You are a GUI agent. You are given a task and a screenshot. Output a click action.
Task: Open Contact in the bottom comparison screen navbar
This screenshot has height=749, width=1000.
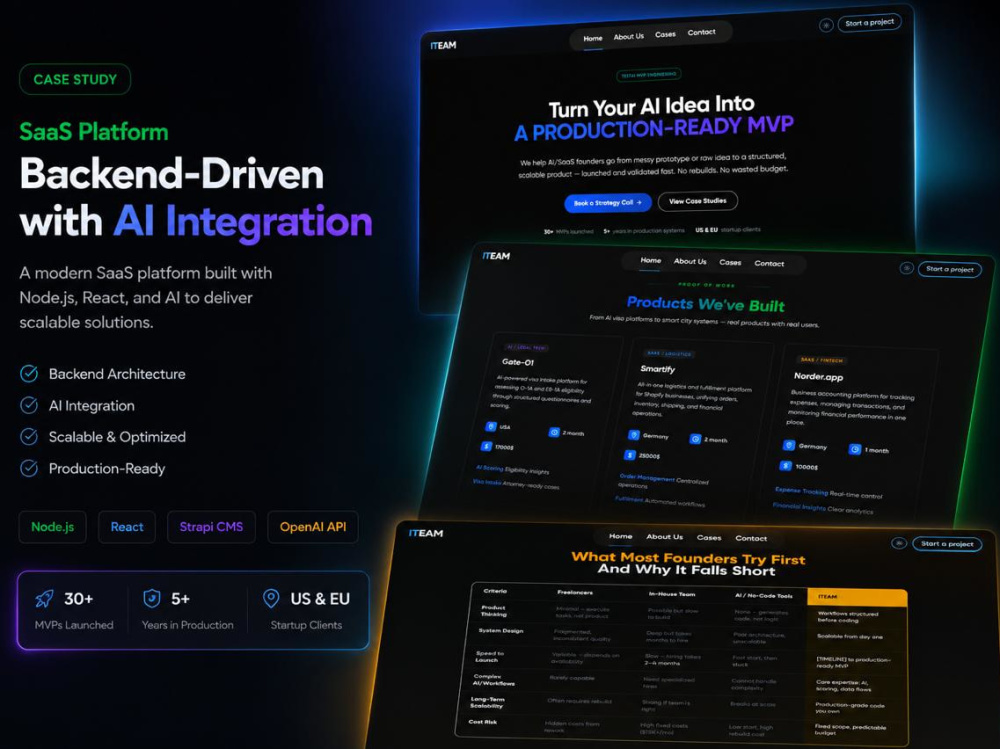[751, 538]
